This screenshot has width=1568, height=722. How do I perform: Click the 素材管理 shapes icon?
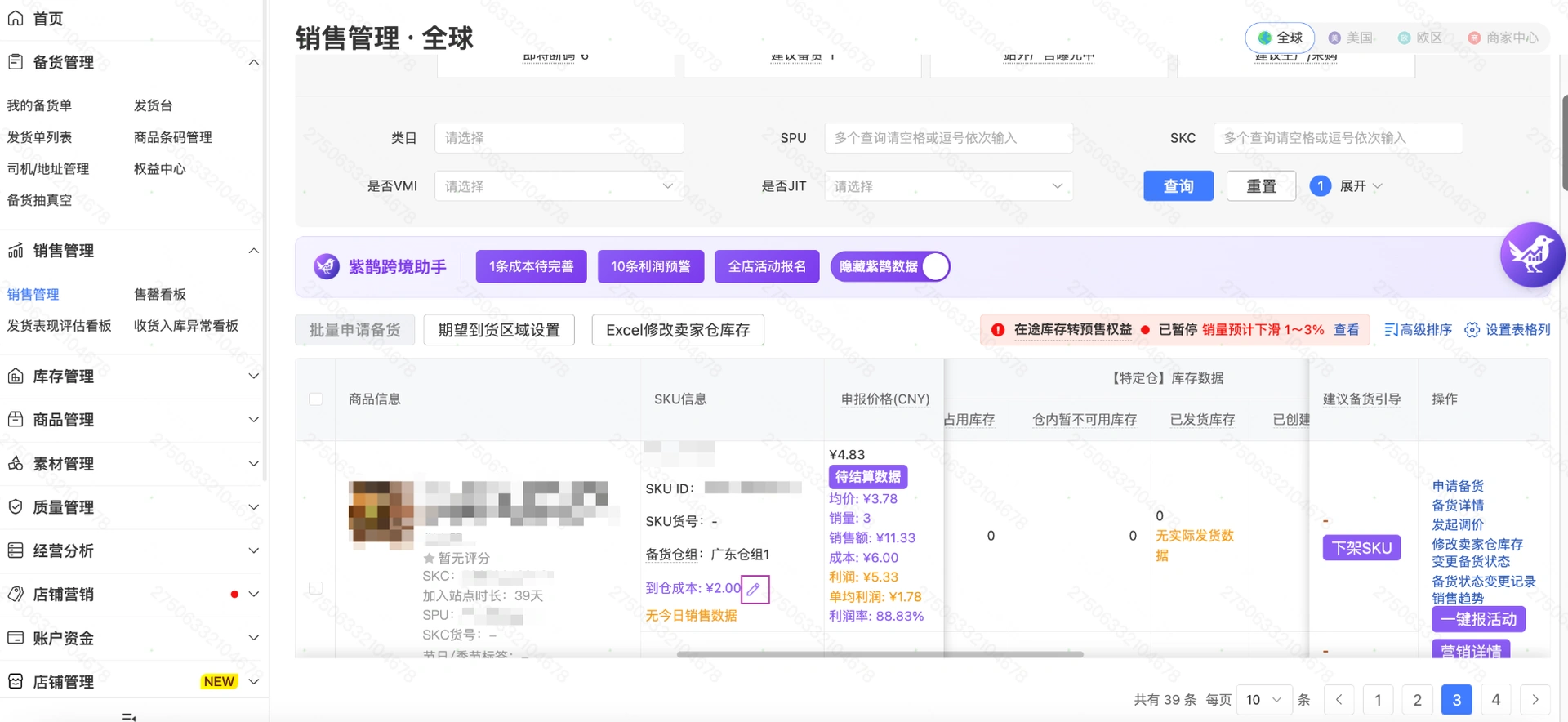[x=16, y=463]
